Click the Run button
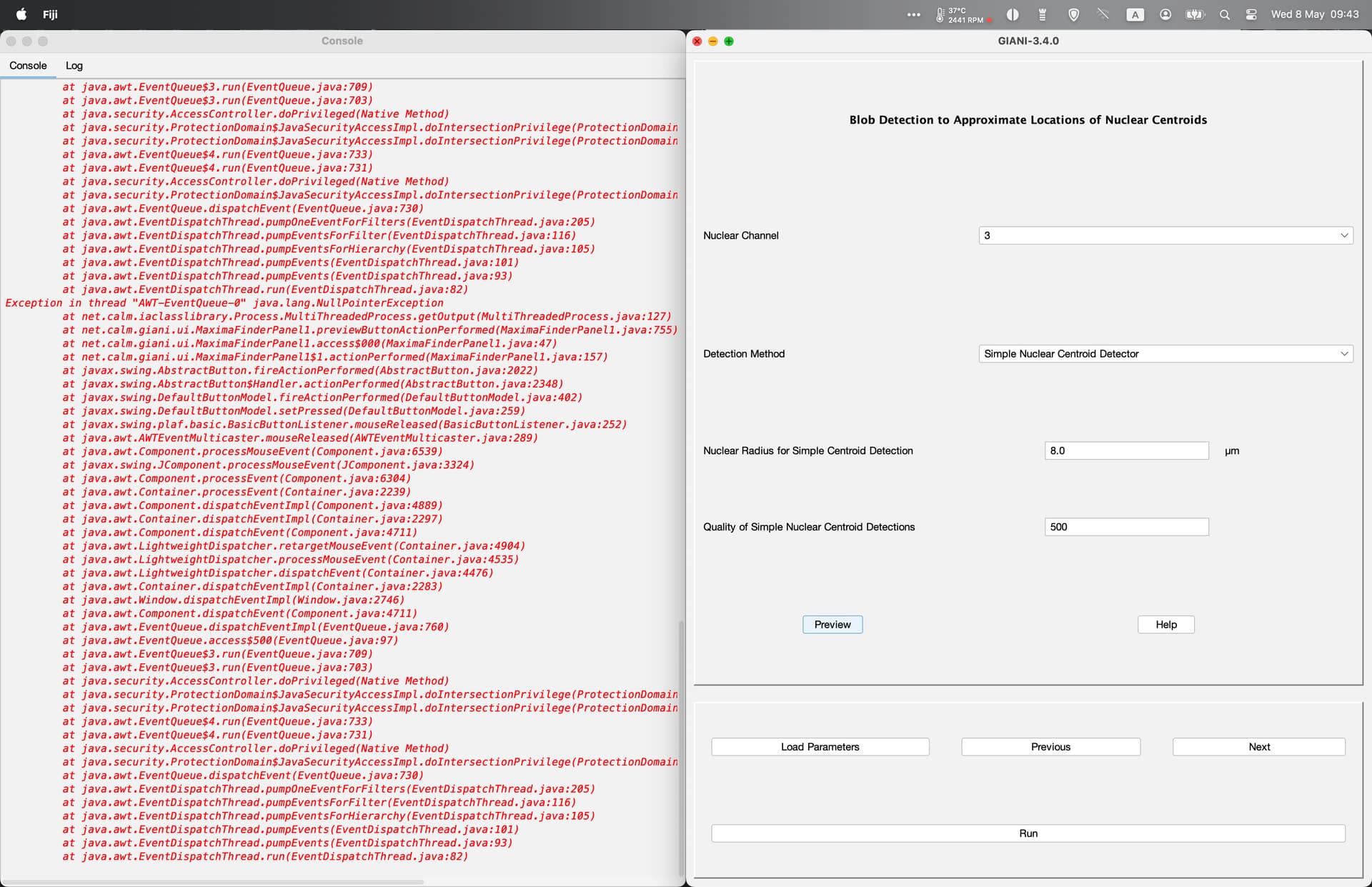 (1028, 833)
